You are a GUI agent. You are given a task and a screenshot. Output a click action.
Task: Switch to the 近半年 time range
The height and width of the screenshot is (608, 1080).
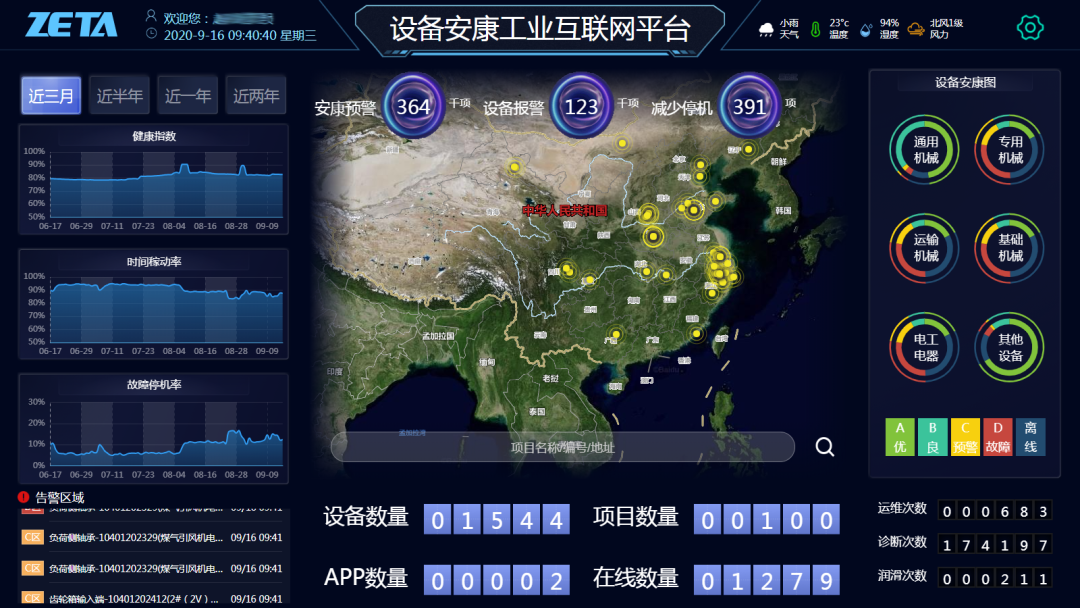point(119,96)
